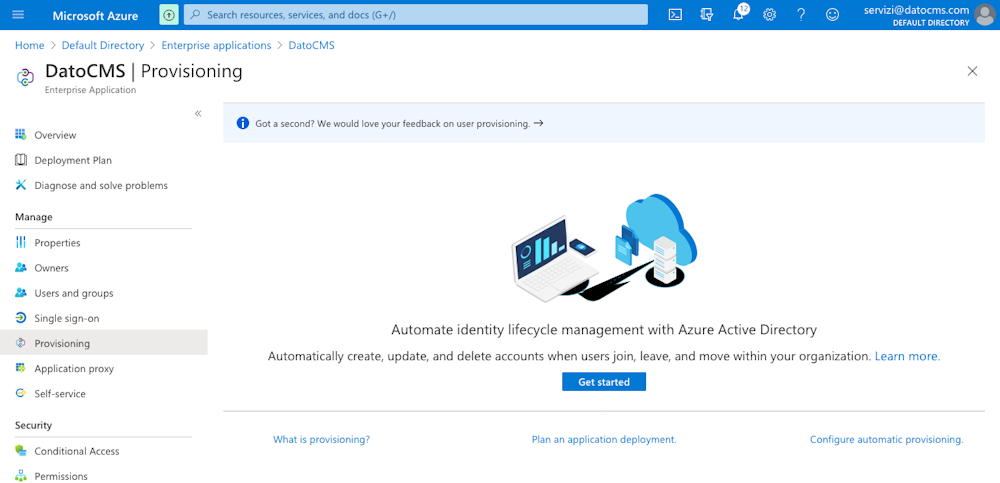Image resolution: width=1000 pixels, height=483 pixels.
Task: Navigate to Home breadcrumb
Action: pos(29,45)
